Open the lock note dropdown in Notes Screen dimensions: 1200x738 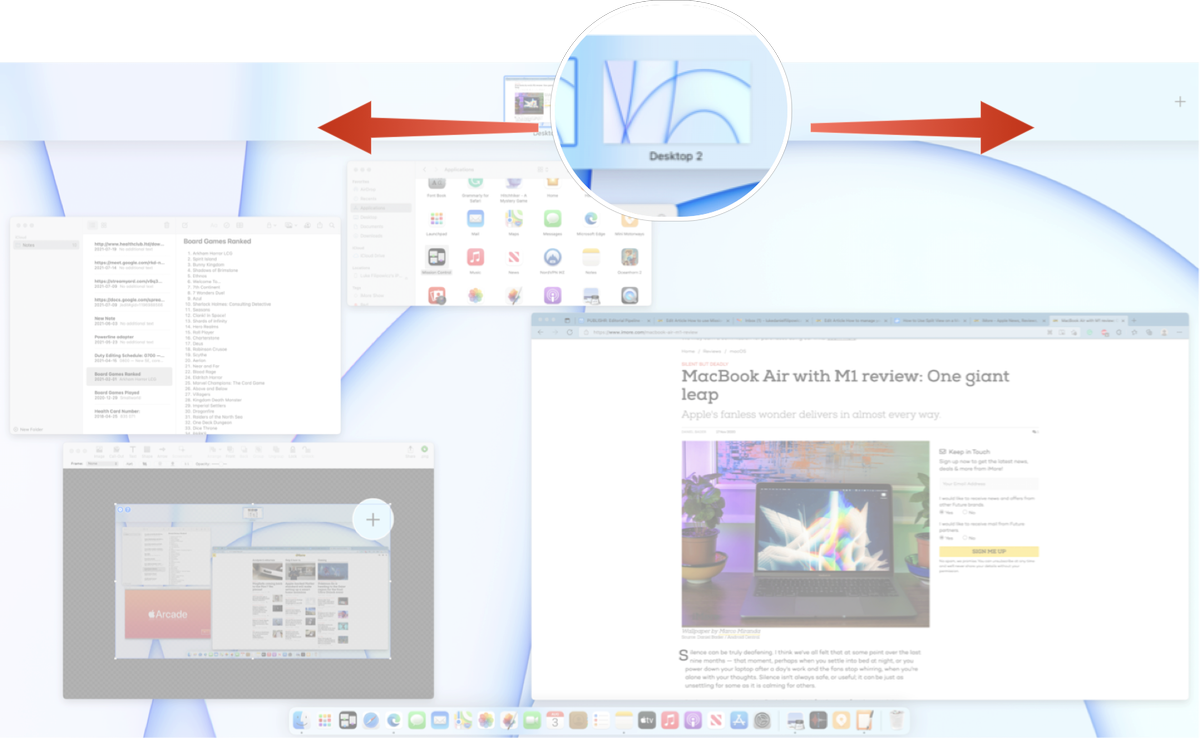272,225
